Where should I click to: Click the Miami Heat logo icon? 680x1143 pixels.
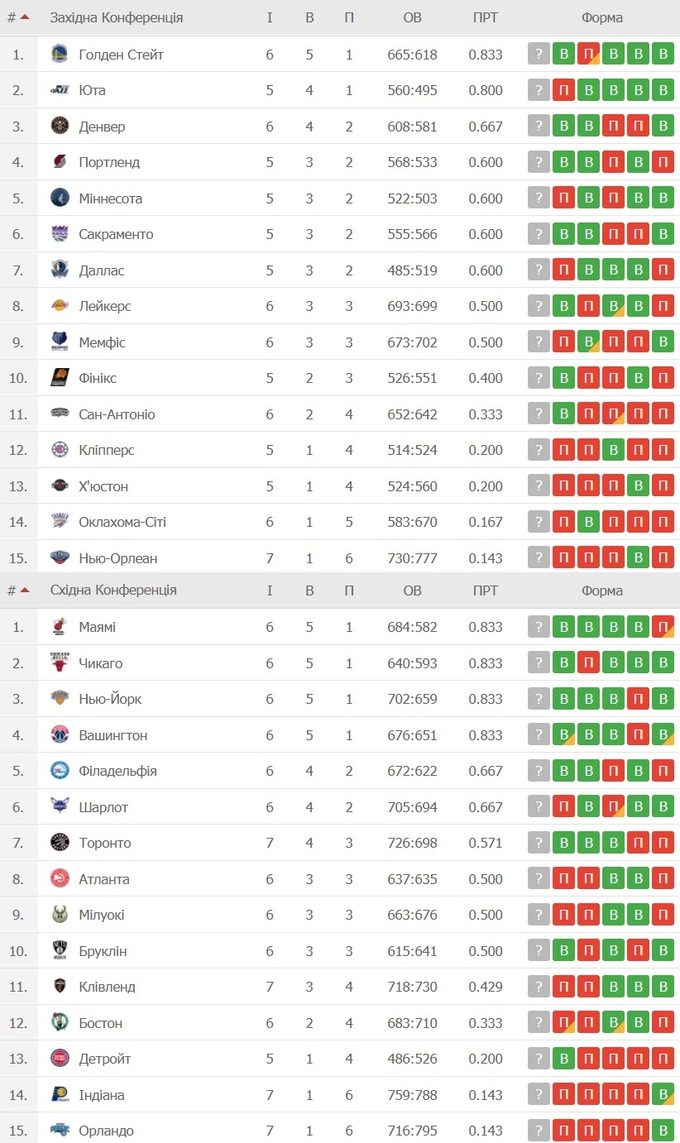coord(59,627)
